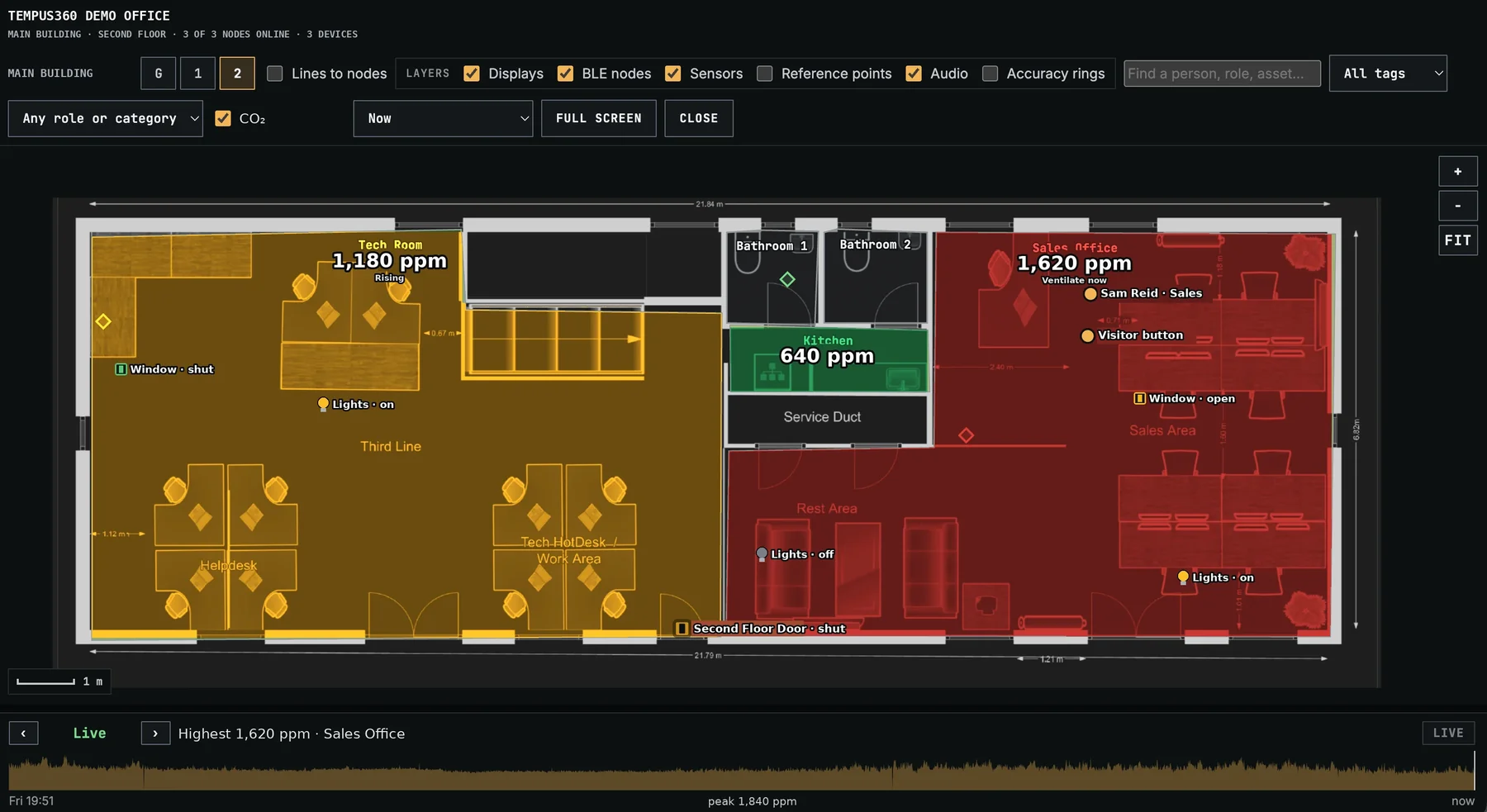Image resolution: width=1487 pixels, height=812 pixels.
Task: Click the Window open sensor icon
Action: tap(1139, 398)
